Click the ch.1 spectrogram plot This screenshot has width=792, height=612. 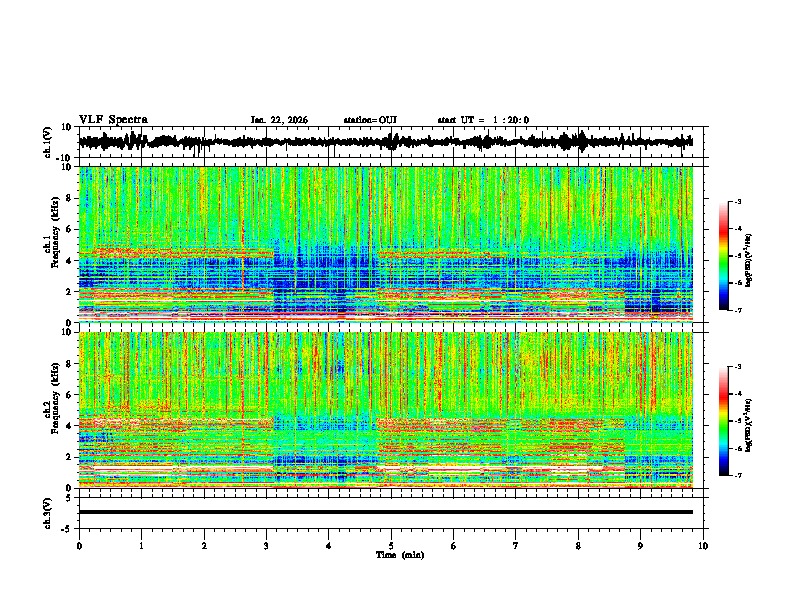click(x=386, y=244)
